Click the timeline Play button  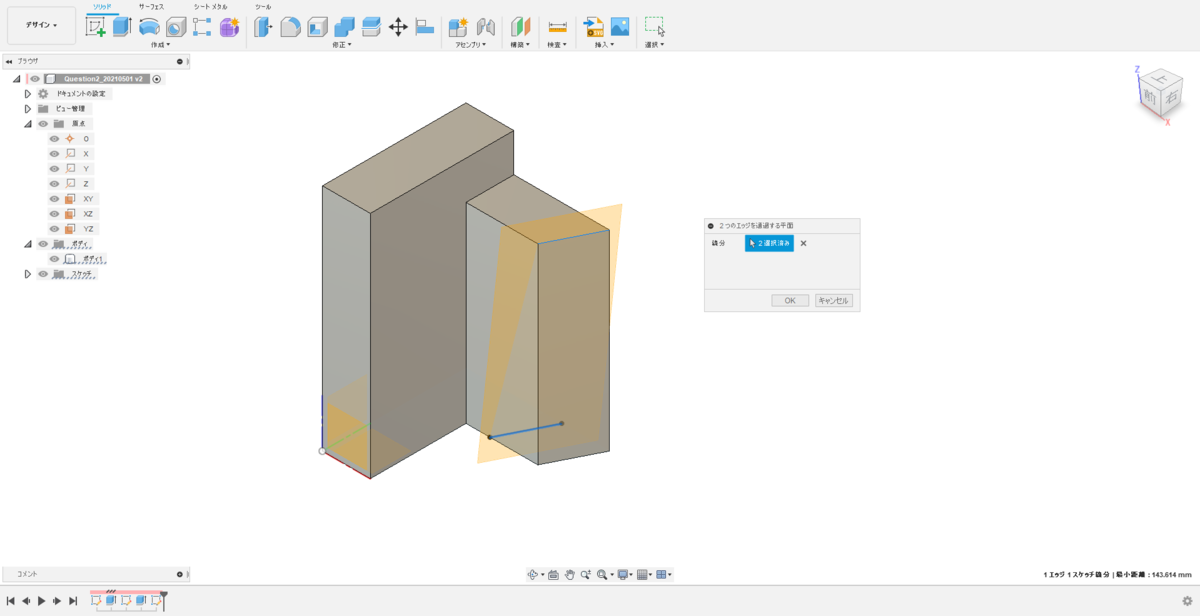[41, 601]
